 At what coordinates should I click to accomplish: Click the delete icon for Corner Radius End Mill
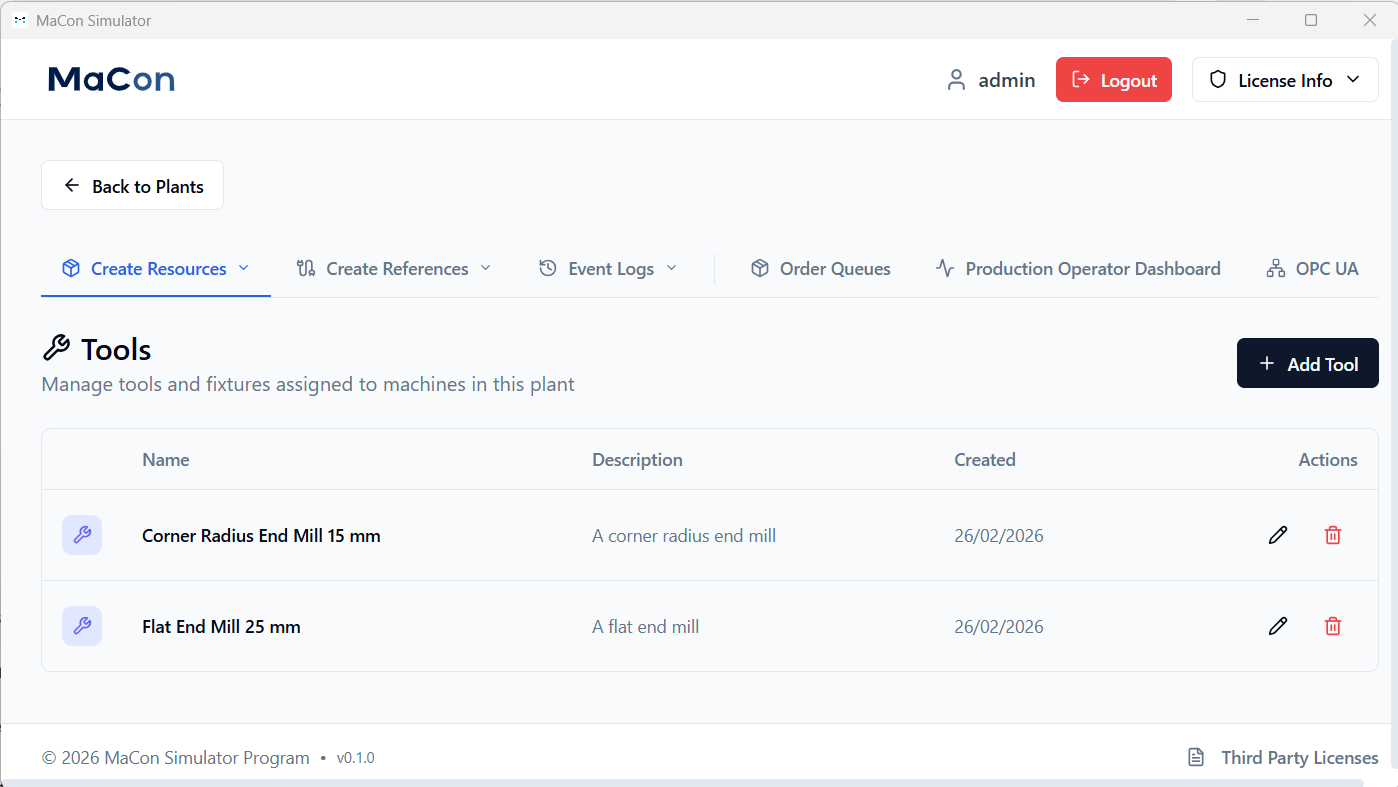(x=1332, y=535)
